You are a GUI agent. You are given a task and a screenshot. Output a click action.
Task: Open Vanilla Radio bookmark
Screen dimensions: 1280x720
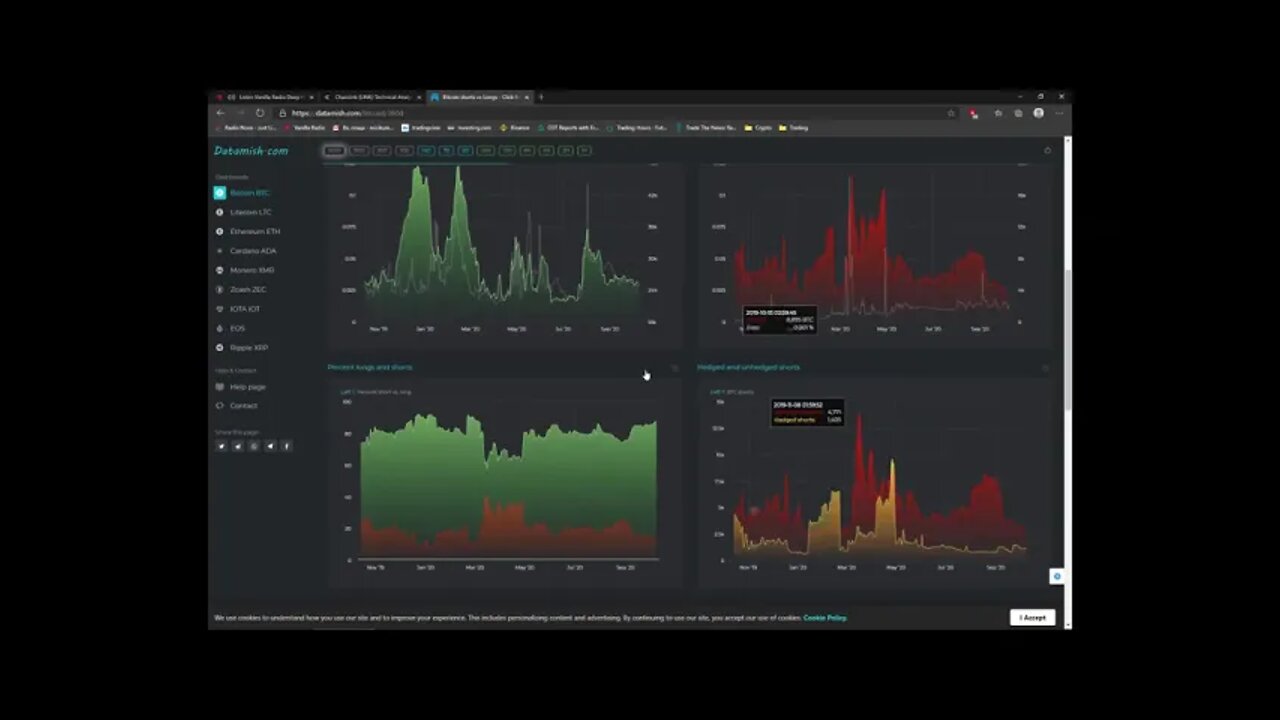point(305,128)
